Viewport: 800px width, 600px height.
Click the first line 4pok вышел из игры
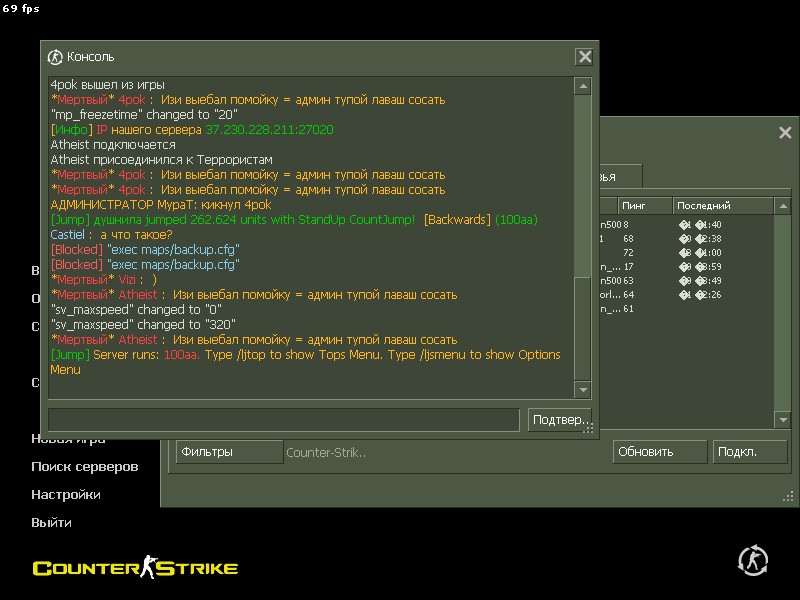tap(108, 85)
